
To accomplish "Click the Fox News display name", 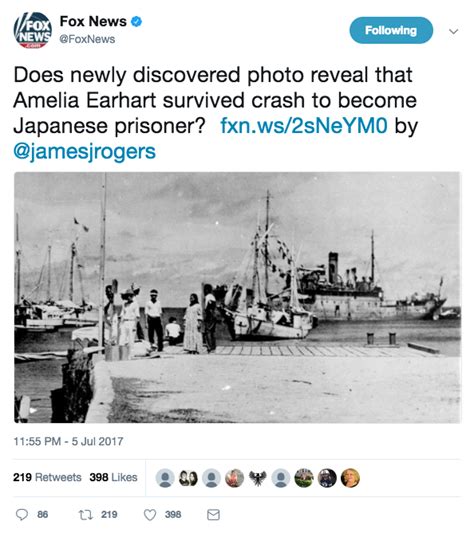I will (93, 21).
